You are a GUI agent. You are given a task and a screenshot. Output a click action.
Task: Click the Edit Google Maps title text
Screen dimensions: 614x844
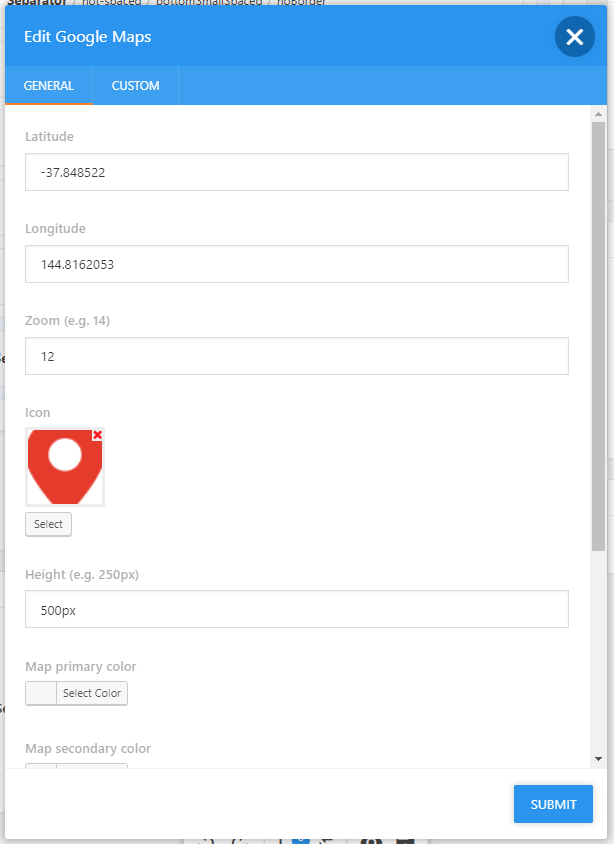[x=88, y=37]
